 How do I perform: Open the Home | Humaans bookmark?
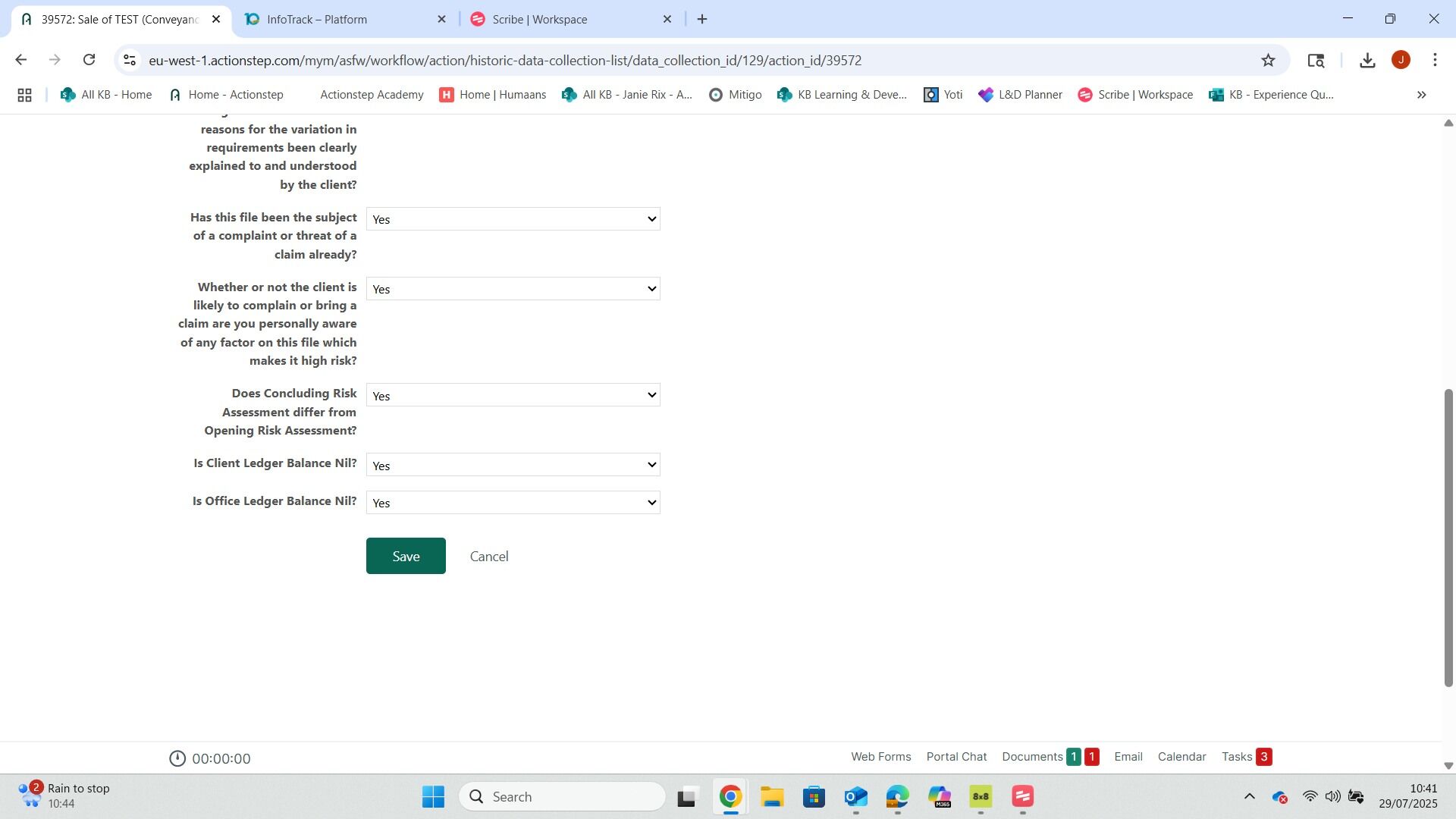pyautogui.click(x=493, y=95)
